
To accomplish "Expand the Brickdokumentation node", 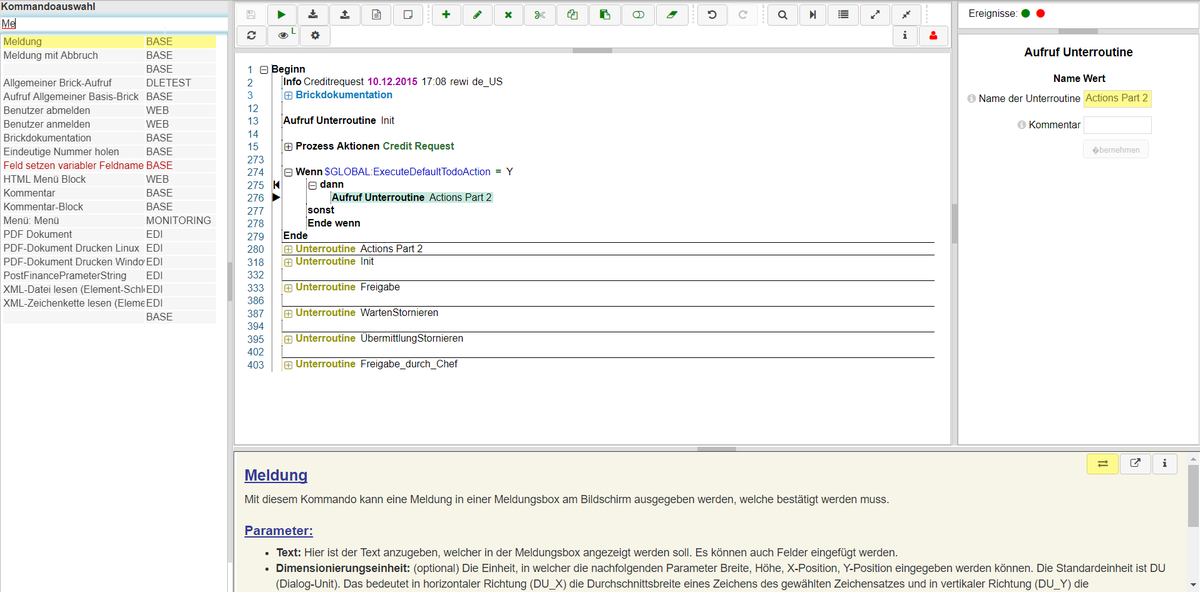I will pos(288,95).
